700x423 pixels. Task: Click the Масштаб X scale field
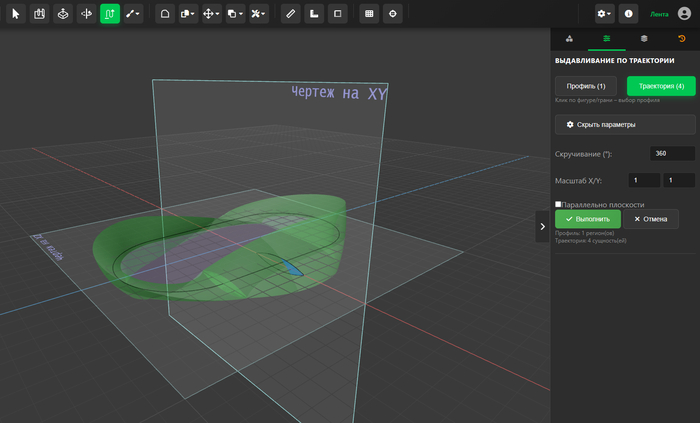pos(644,180)
